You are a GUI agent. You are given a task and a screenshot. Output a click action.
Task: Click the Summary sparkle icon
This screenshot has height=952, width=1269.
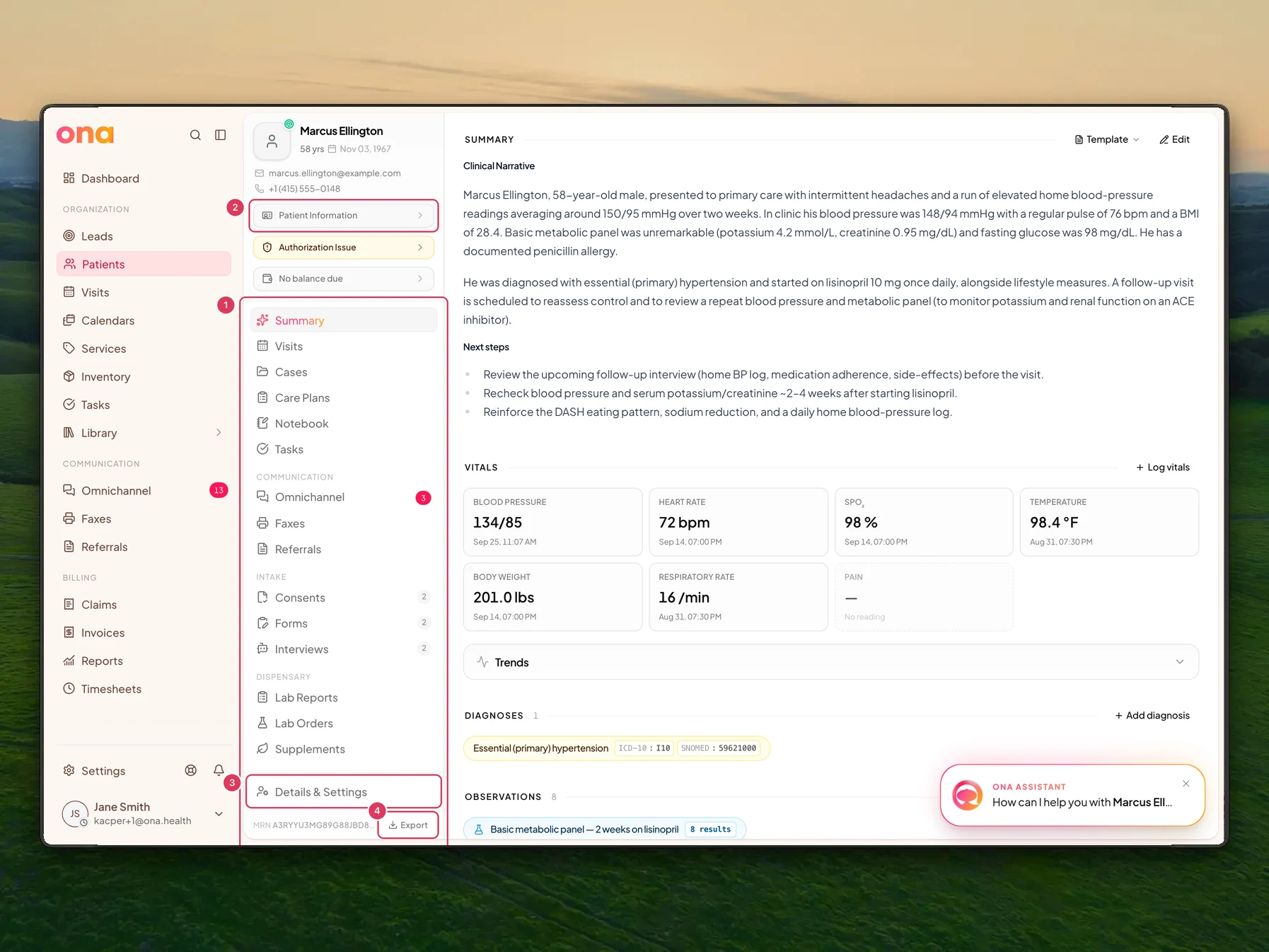click(262, 320)
